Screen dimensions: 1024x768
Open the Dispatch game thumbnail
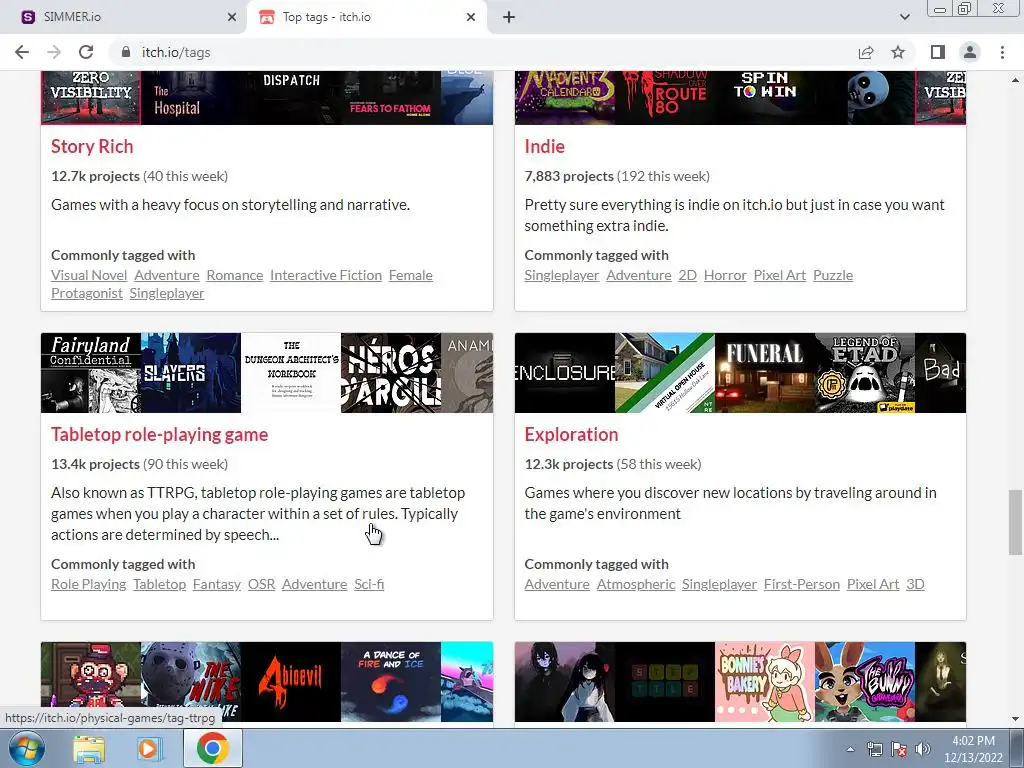[291, 98]
